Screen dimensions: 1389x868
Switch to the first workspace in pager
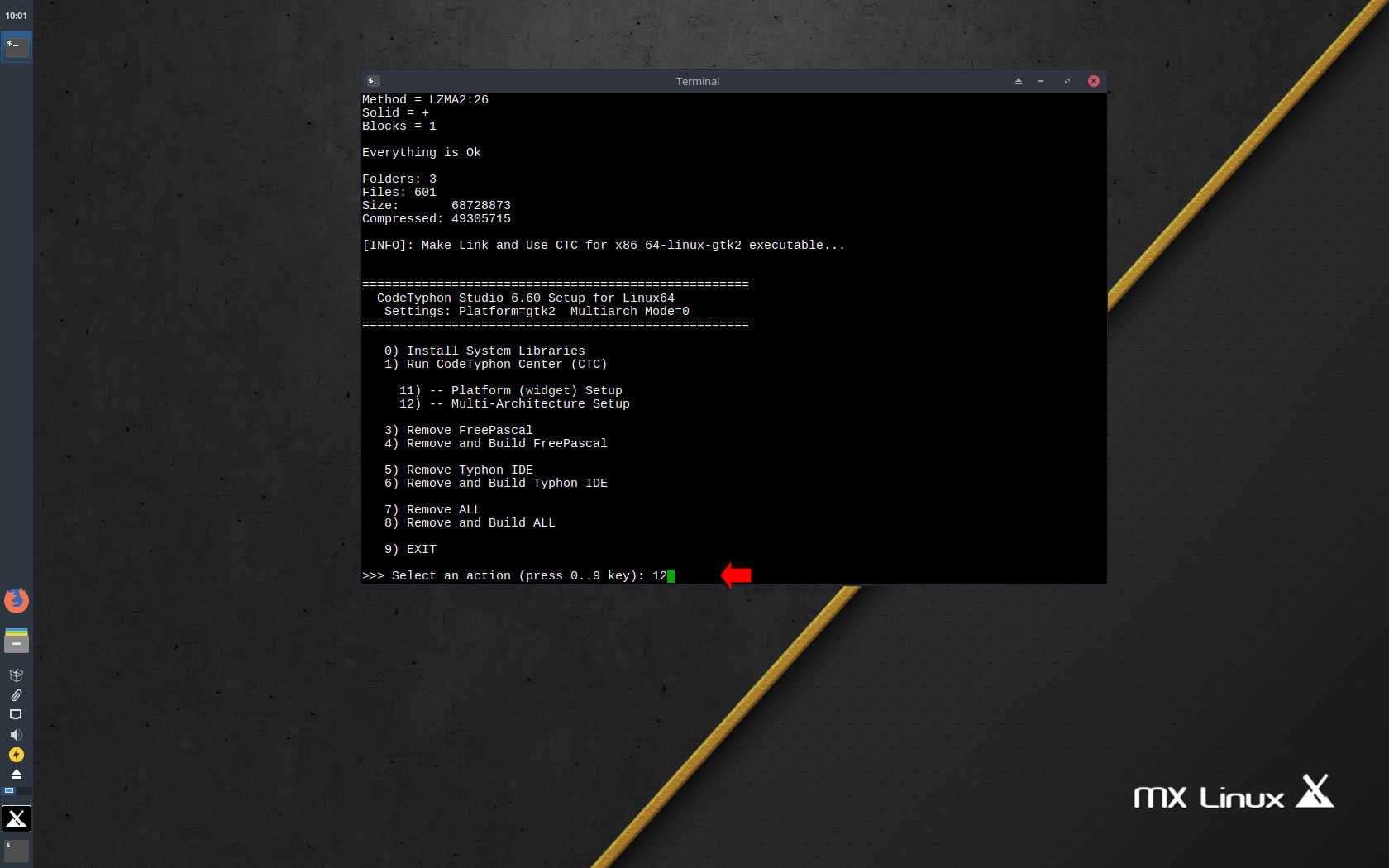pyautogui.click(x=9, y=791)
